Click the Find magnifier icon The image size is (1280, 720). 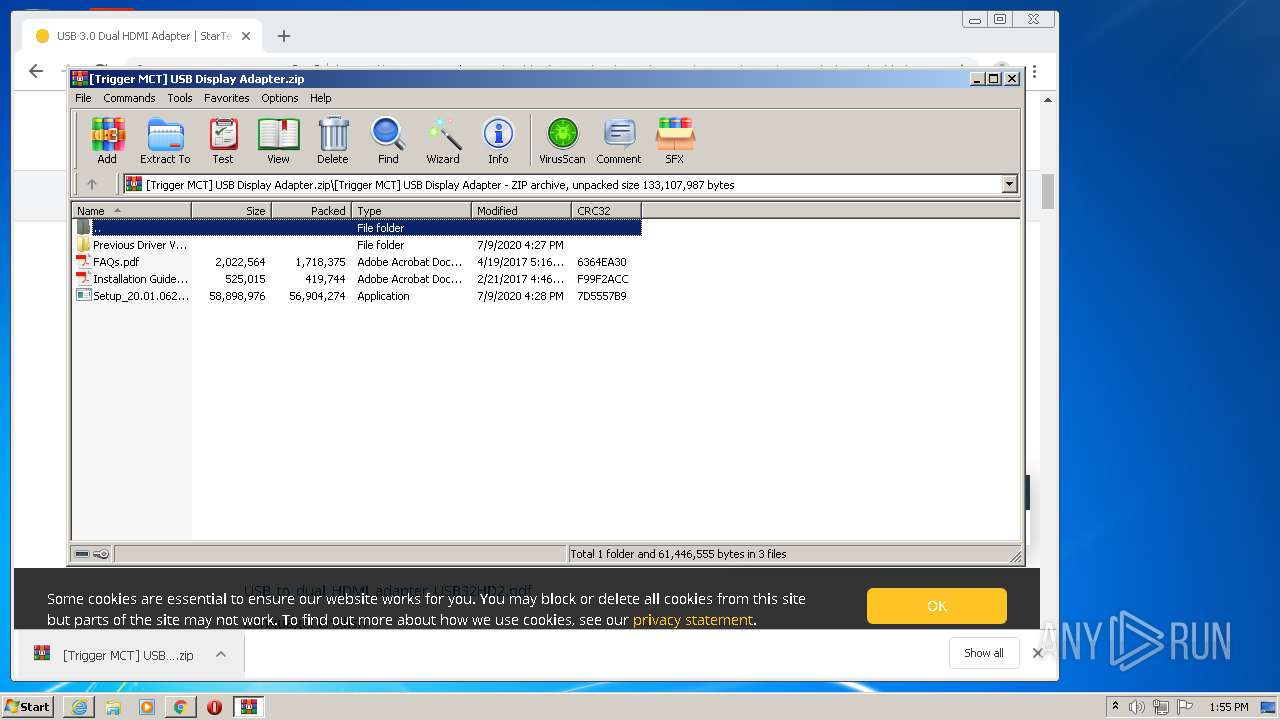point(388,140)
